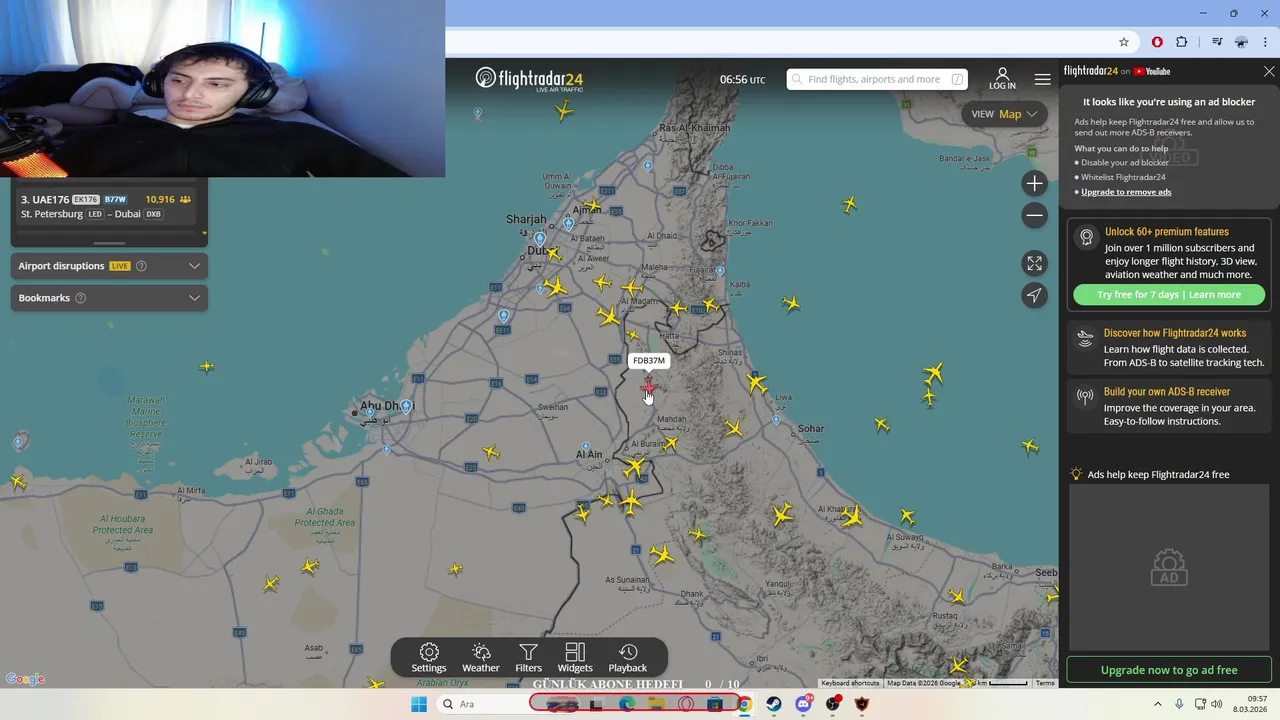Click the FDB37M callsign label
Viewport: 1280px width, 720px height.
pos(649,360)
